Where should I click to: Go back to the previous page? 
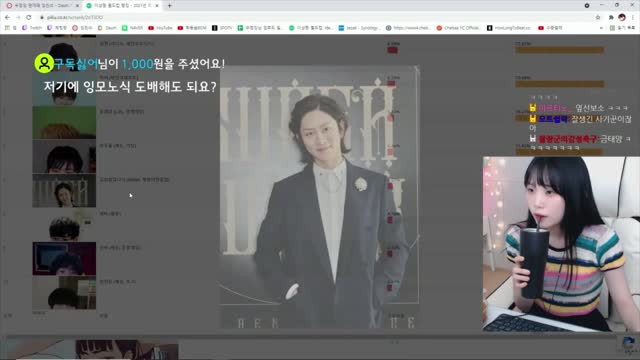(7, 18)
